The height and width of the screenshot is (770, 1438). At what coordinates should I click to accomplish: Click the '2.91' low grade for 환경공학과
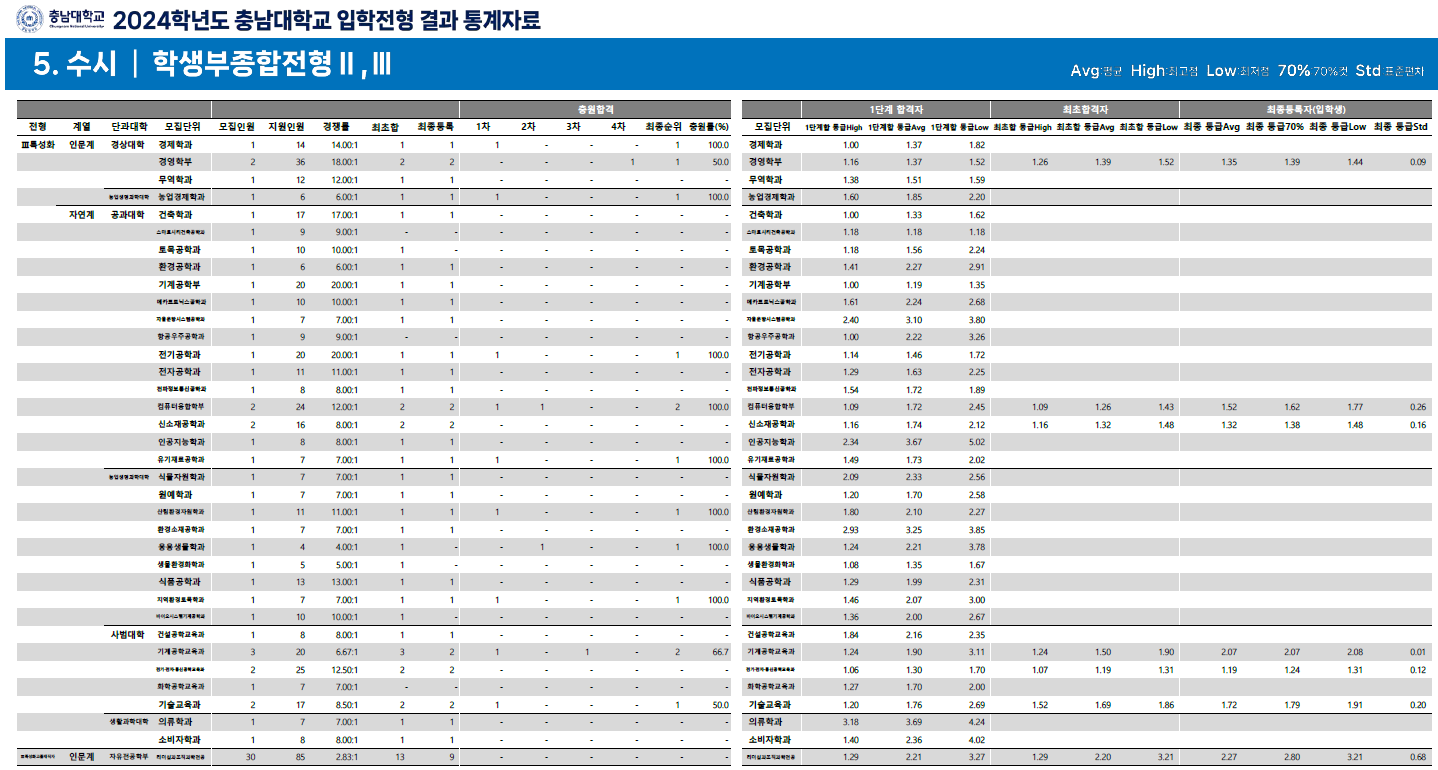tap(977, 267)
